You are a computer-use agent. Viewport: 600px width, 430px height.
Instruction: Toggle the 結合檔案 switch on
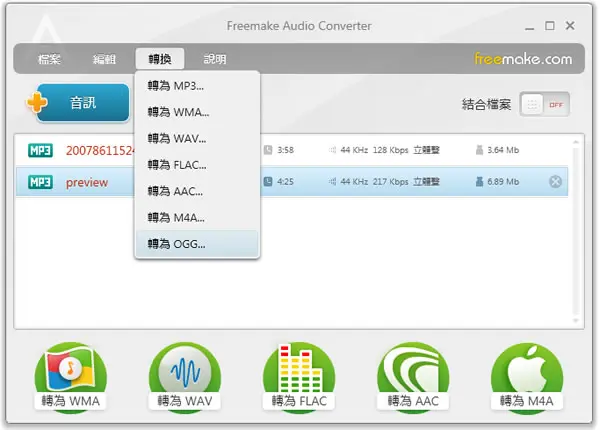[545, 104]
